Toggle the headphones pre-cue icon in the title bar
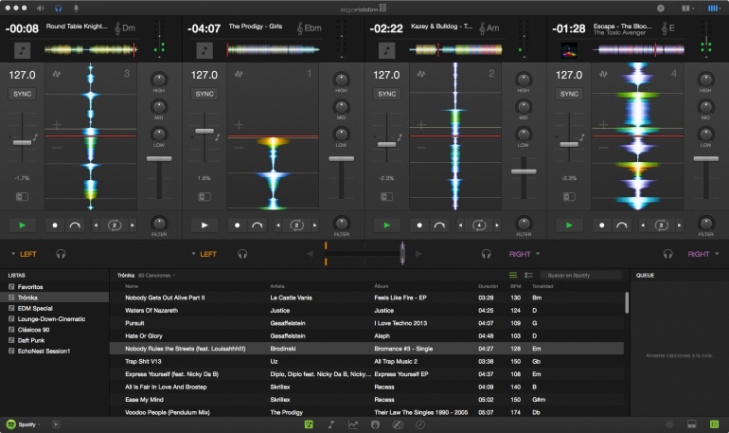Screen dimensions: 729x433 [x=59, y=8]
